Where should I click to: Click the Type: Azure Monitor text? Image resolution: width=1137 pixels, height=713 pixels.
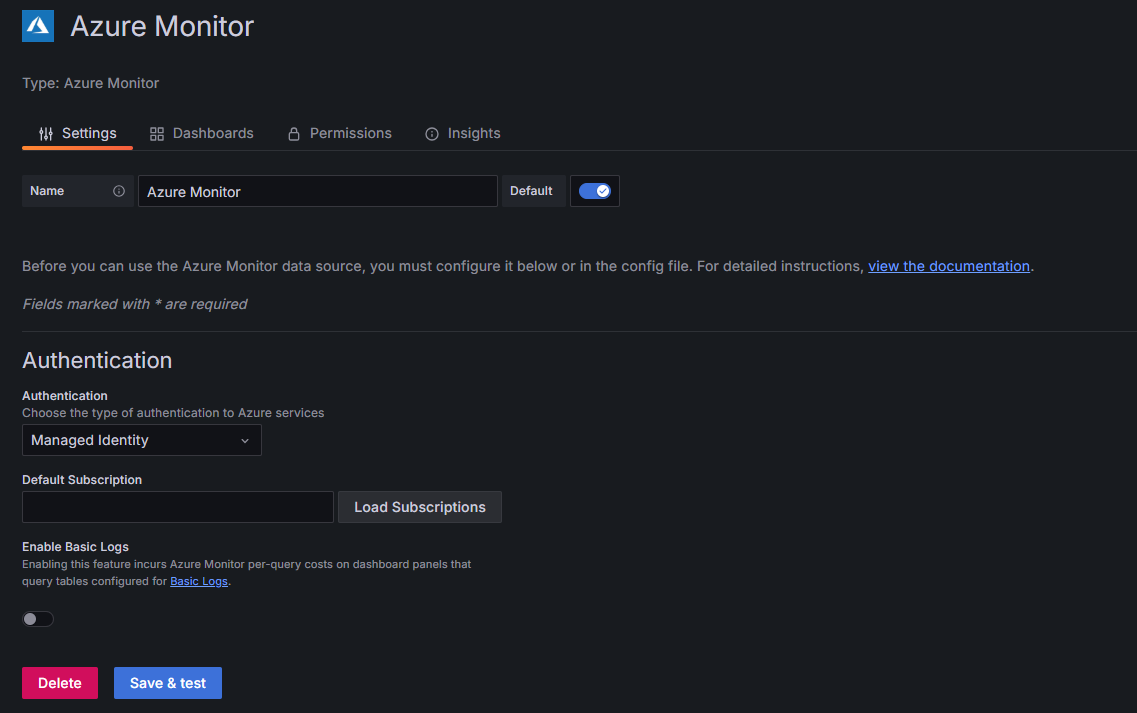click(x=91, y=83)
